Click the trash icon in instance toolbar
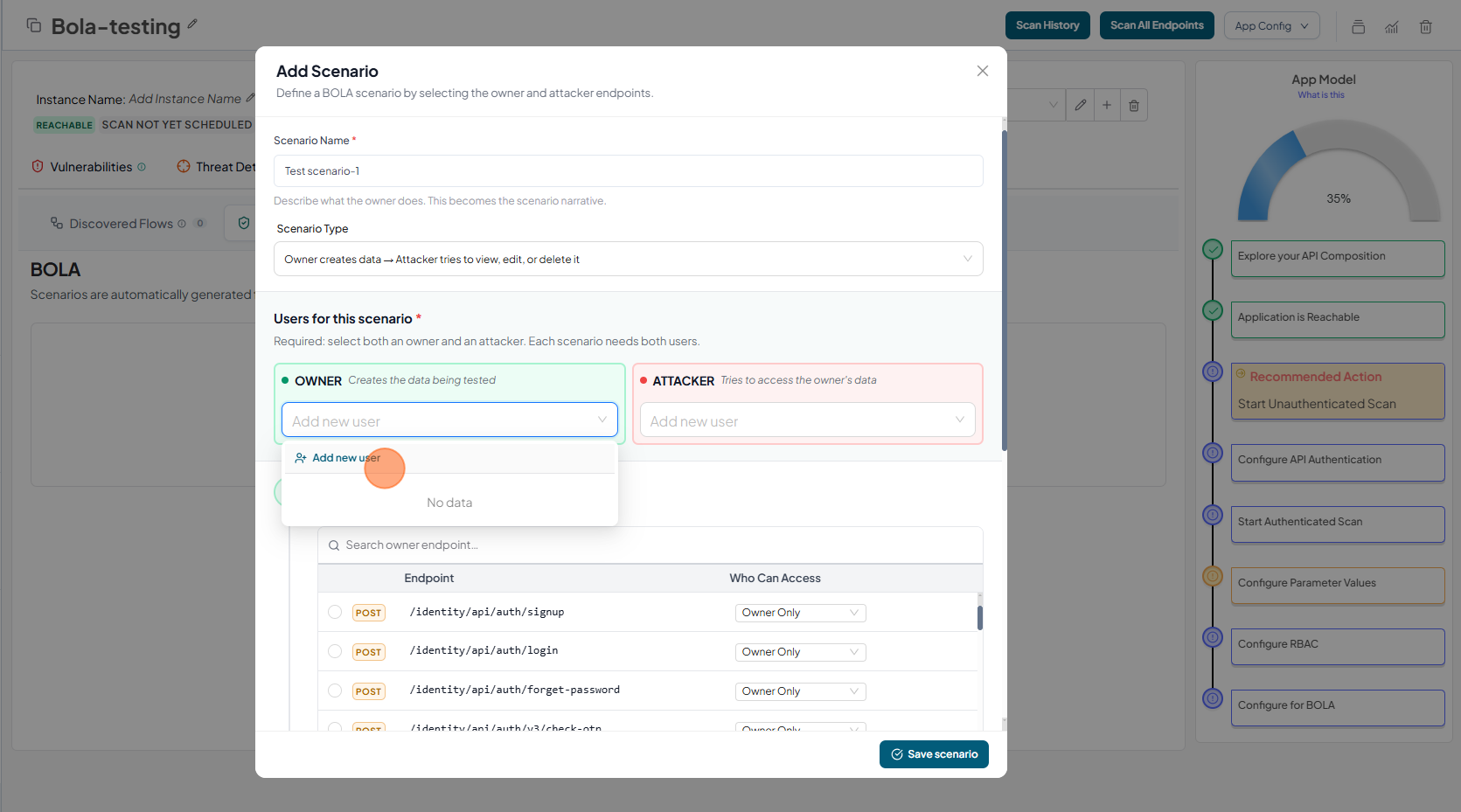 pyautogui.click(x=1134, y=105)
